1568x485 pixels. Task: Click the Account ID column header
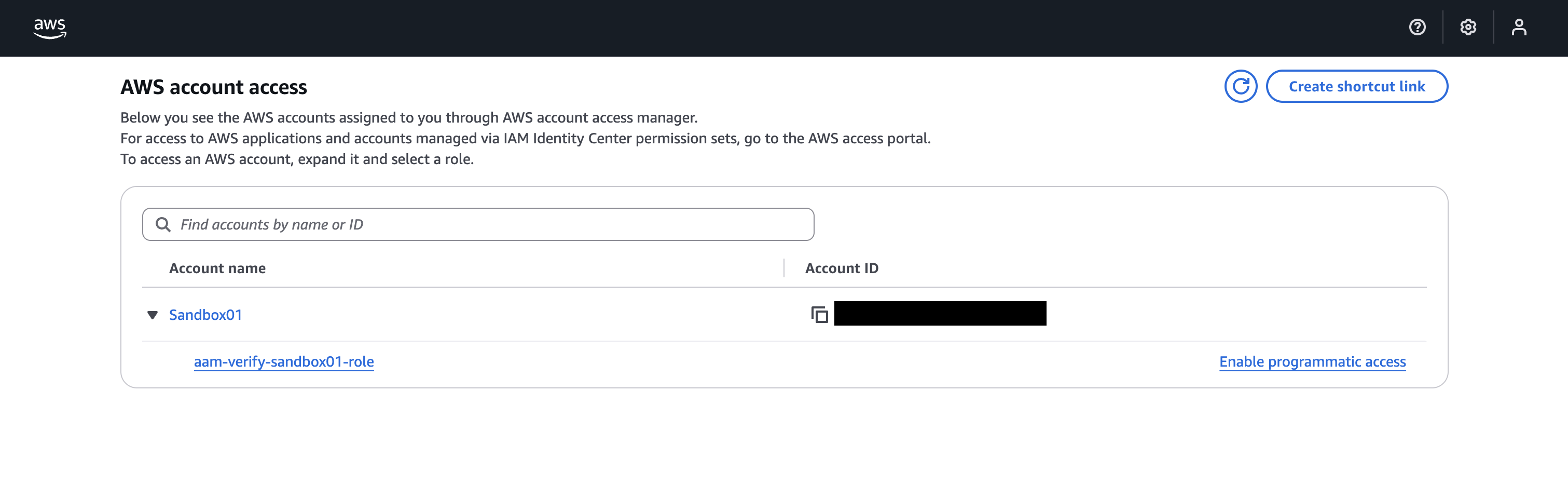click(x=842, y=268)
